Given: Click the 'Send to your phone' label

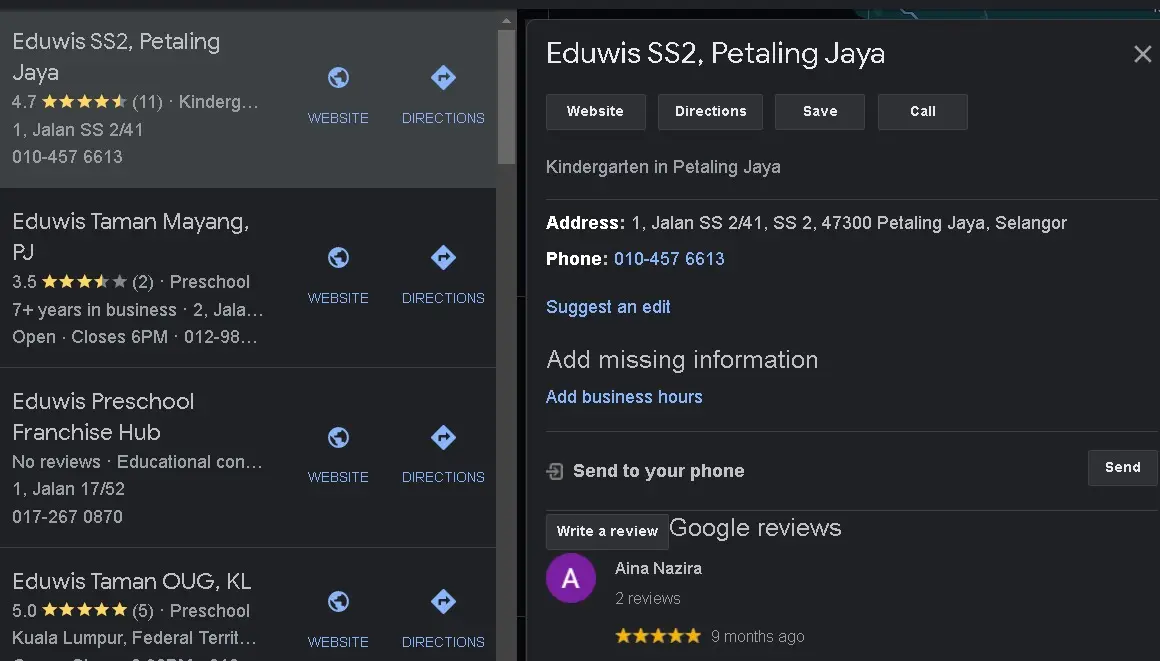Looking at the screenshot, I should click(658, 471).
